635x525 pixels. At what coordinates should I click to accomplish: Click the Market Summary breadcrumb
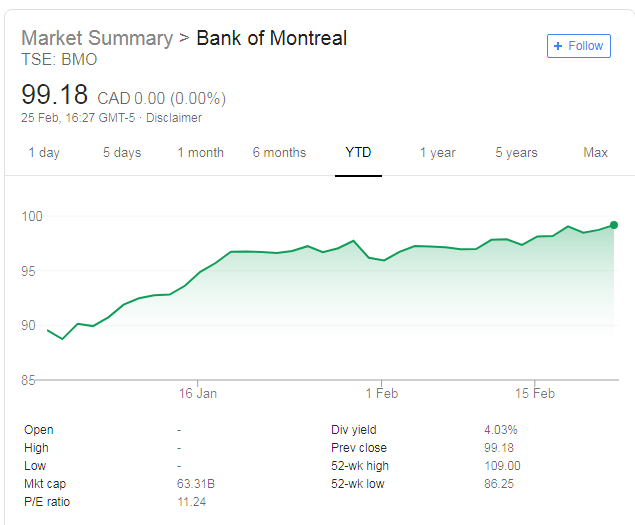click(x=97, y=39)
